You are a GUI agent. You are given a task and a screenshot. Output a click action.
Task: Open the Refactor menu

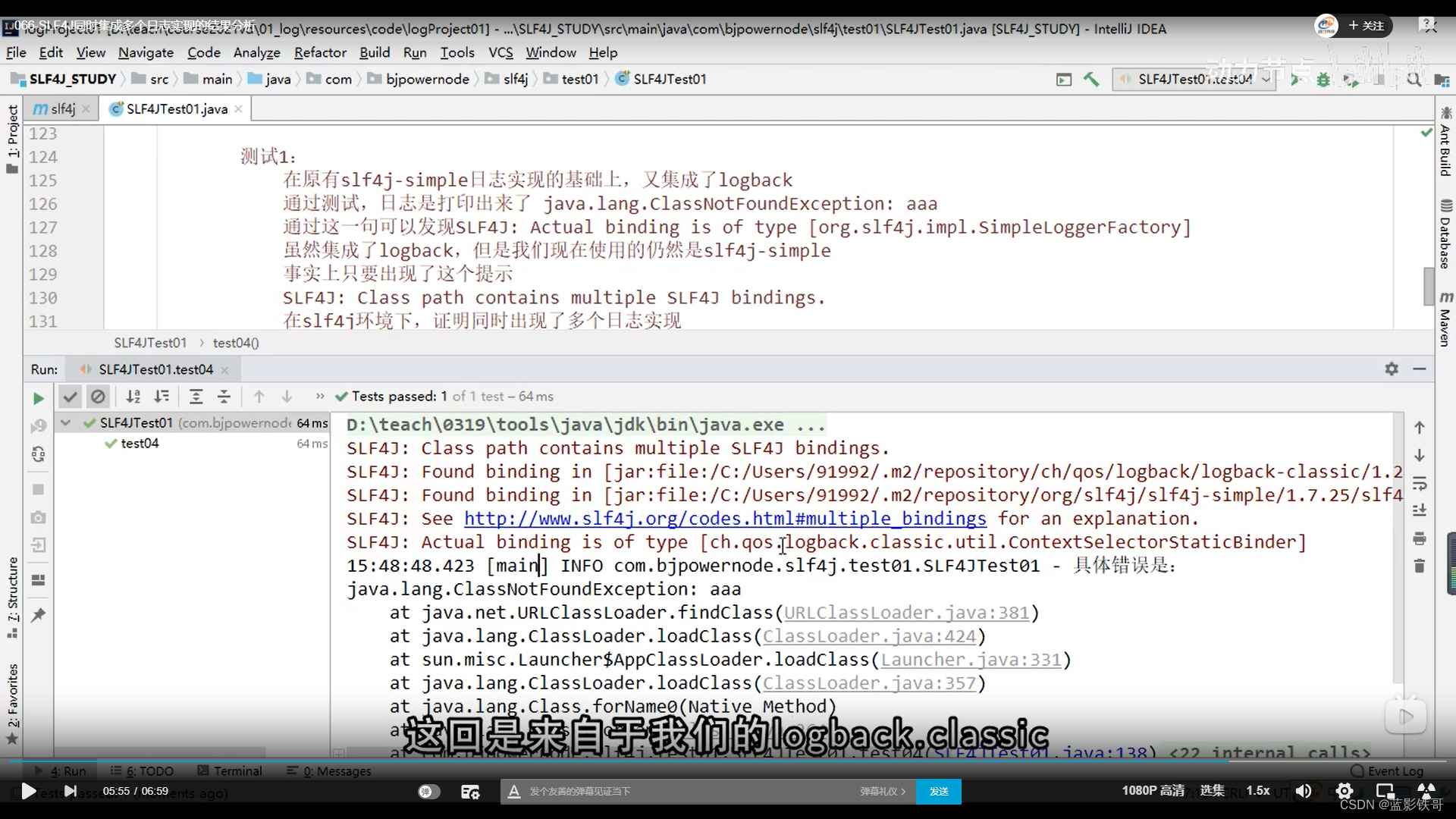coord(320,52)
